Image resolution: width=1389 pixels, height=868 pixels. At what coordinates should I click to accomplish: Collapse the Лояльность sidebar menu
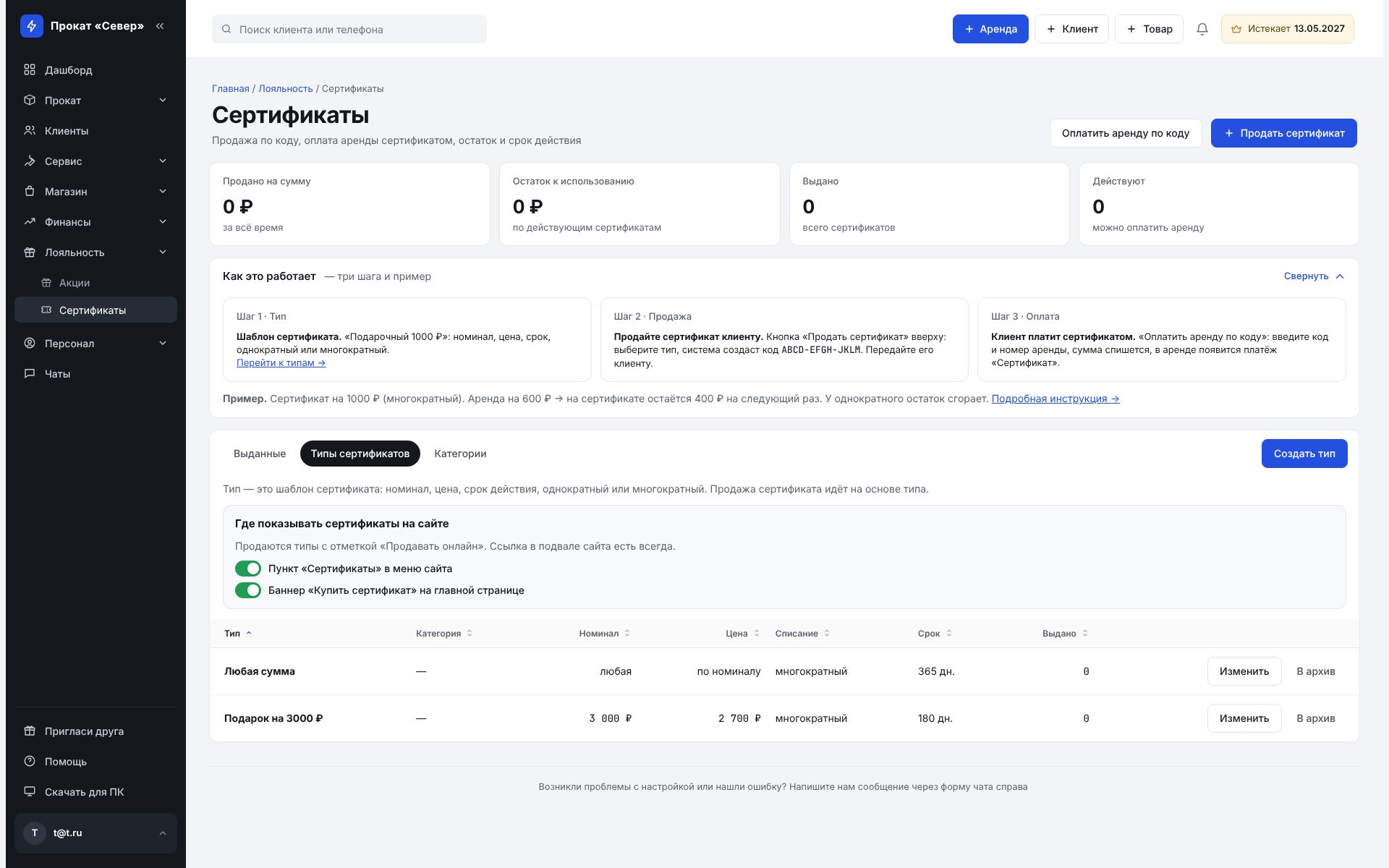[95, 252]
